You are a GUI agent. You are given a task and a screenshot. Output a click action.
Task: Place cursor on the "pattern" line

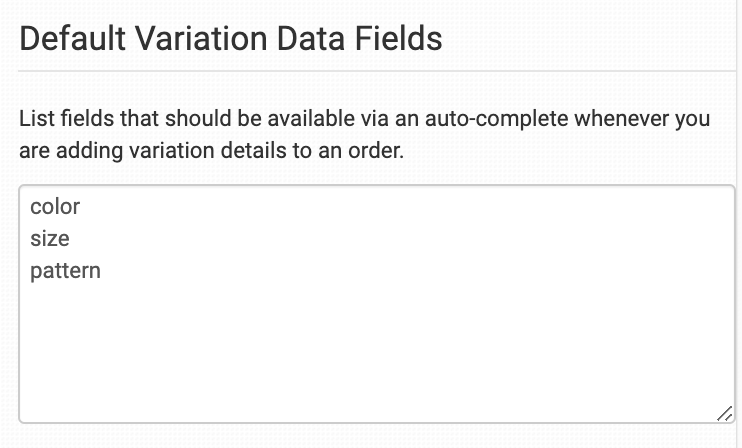[x=66, y=271]
